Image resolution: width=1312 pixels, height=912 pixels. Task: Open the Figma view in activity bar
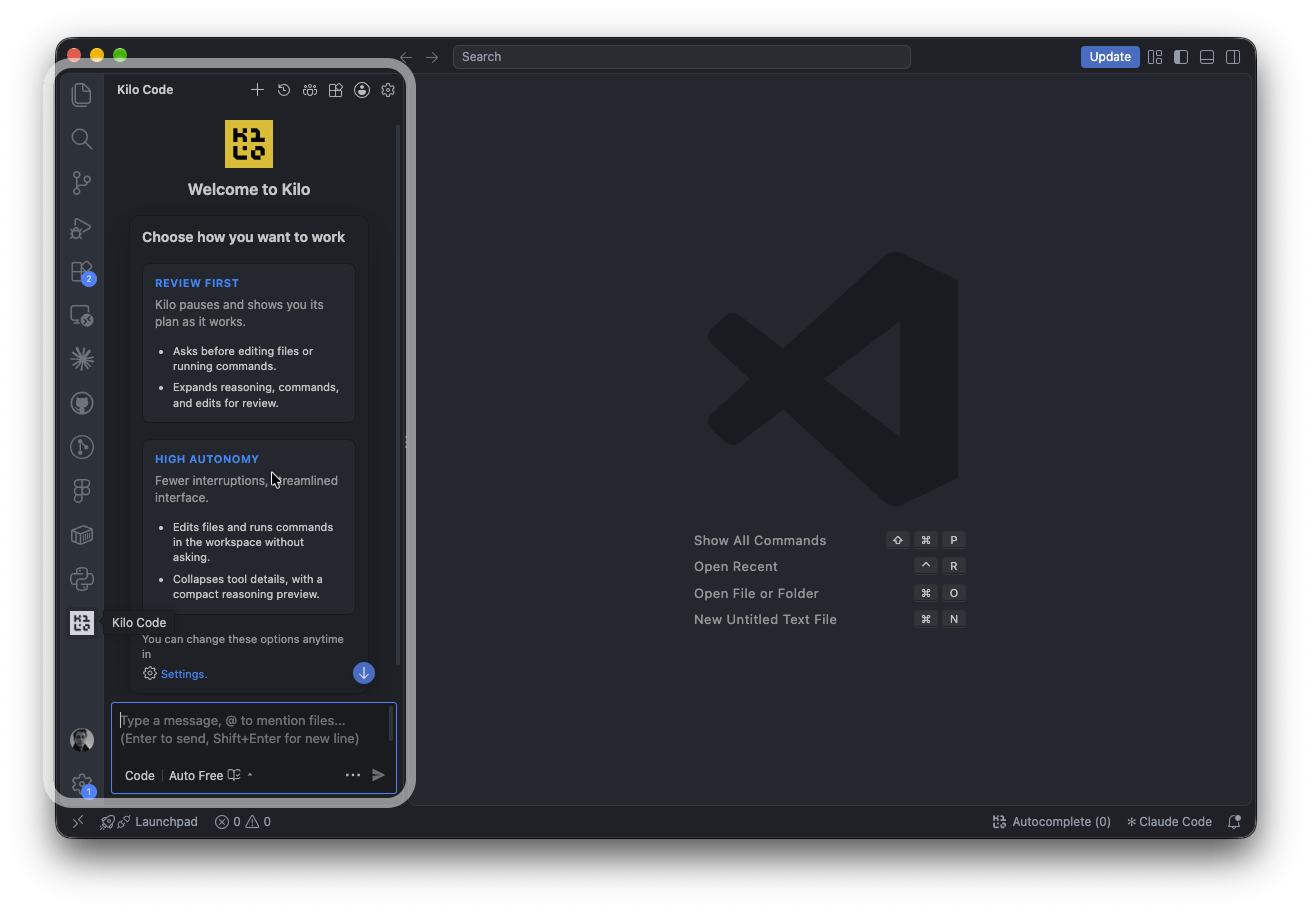pos(82,490)
